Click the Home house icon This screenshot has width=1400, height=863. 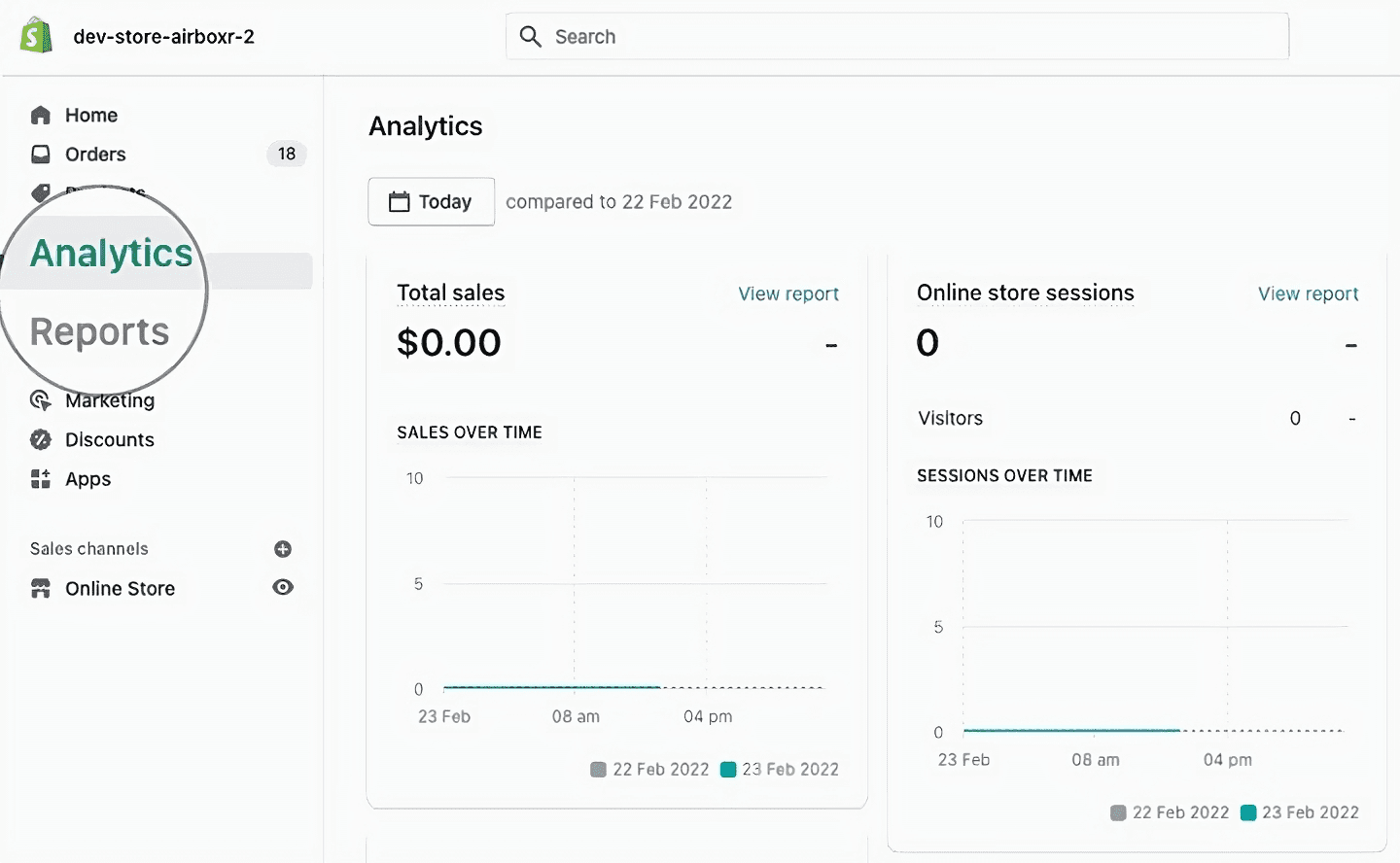pos(41,116)
